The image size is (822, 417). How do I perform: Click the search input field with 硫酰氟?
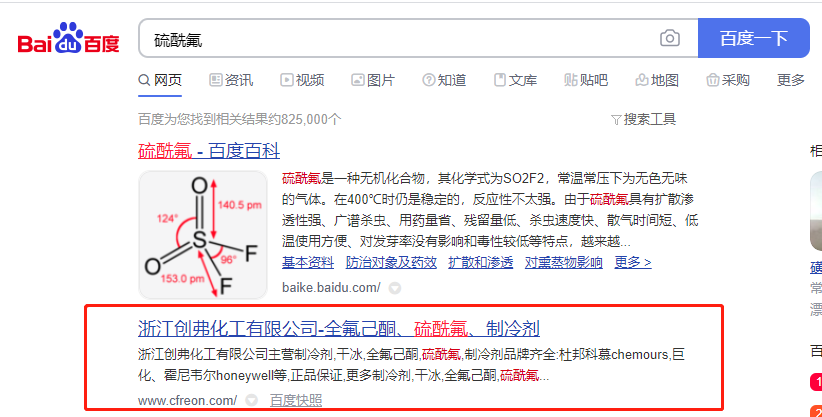point(398,38)
